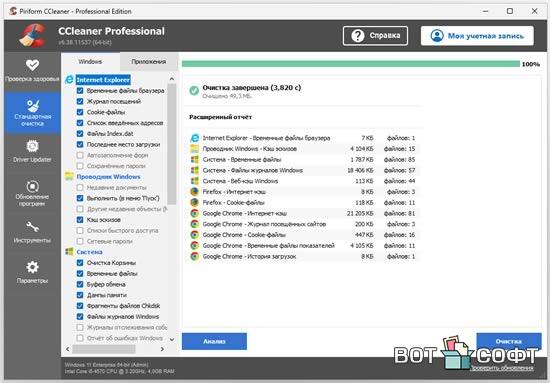Click the Internet Explorer icon in the report row
This screenshot has width=550, height=383.
coord(194,138)
